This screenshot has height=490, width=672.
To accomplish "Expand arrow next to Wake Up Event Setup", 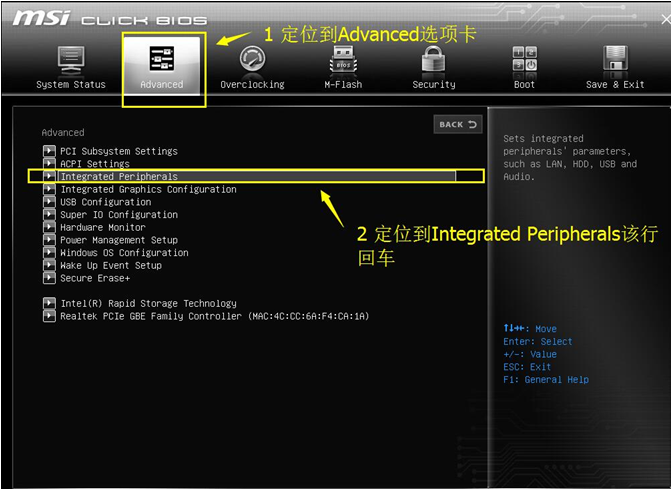I will (x=49, y=265).
